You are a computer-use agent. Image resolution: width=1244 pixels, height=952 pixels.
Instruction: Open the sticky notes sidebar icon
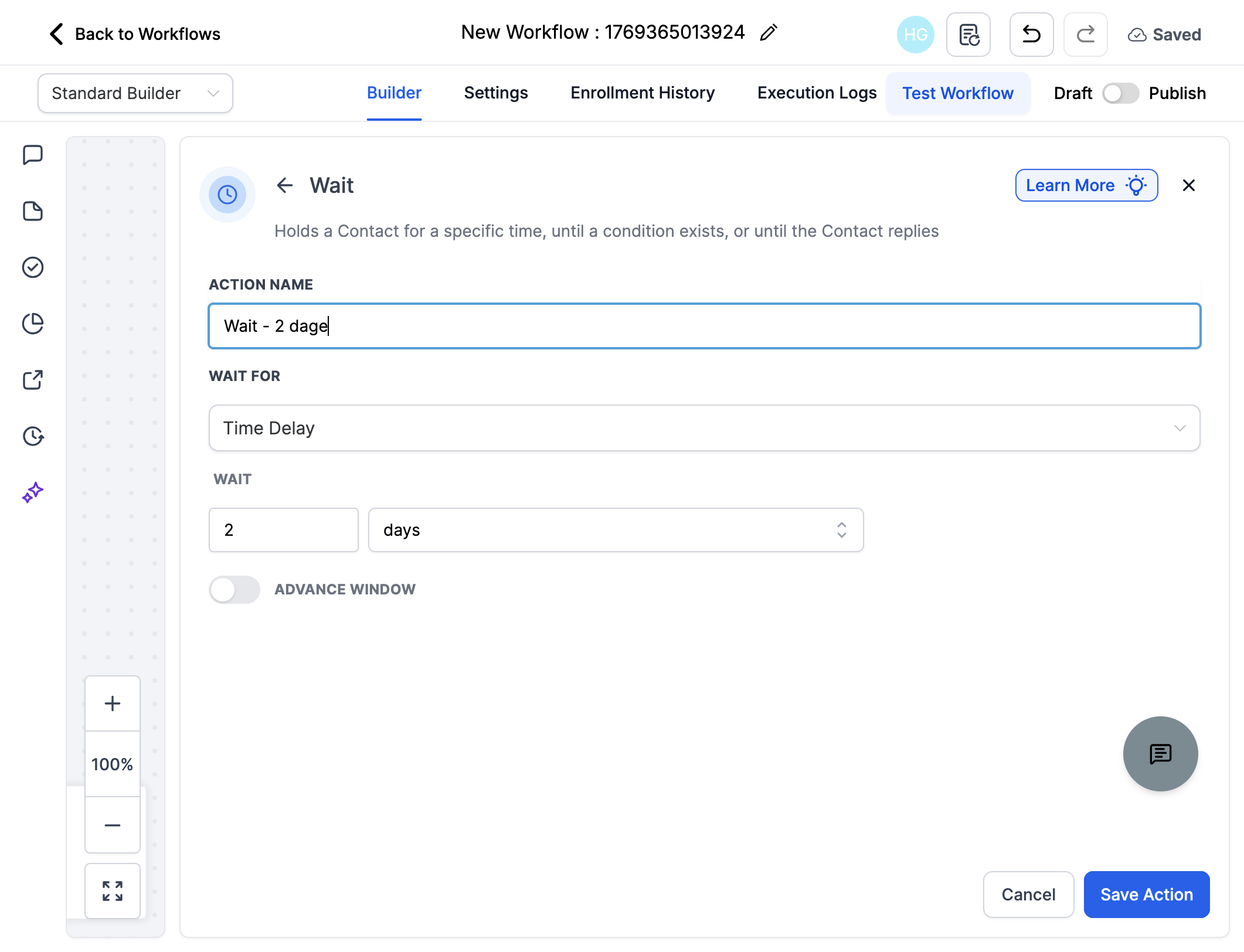pyautogui.click(x=33, y=211)
